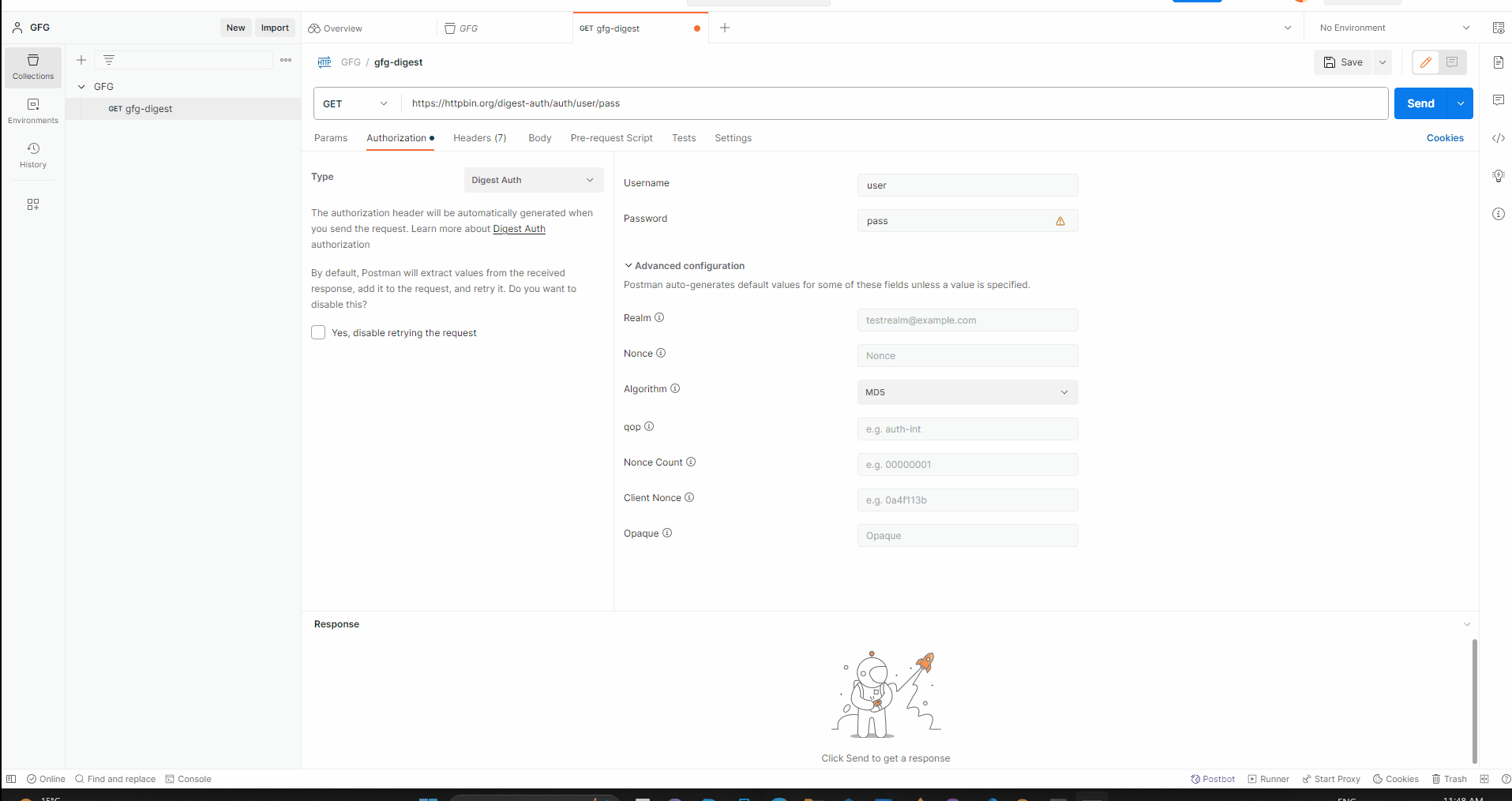Screen dimensions: 1512x801
Task: Click the Save button
Action: (1344, 62)
